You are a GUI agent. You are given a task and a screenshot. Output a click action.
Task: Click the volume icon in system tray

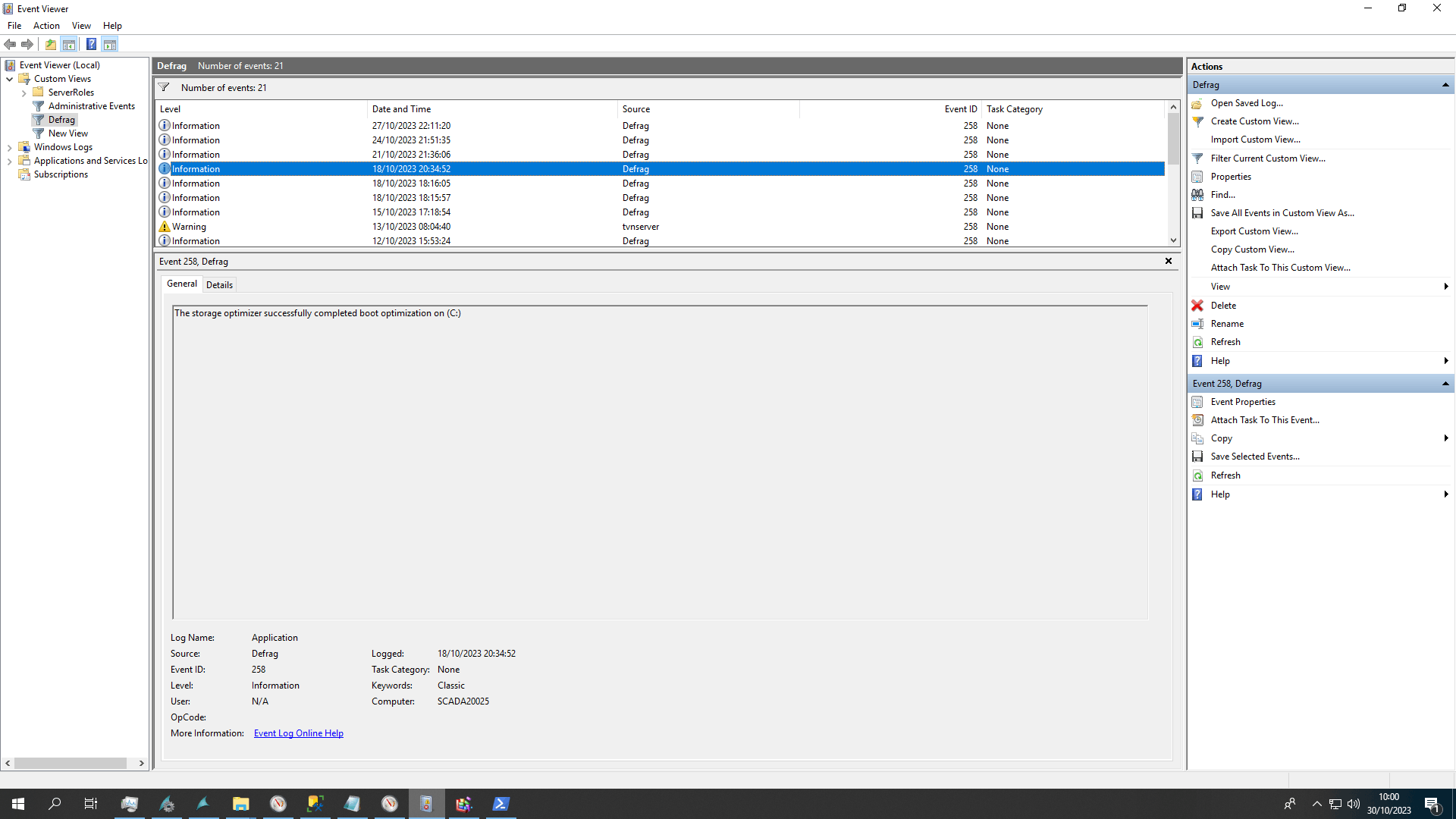coord(1353,804)
